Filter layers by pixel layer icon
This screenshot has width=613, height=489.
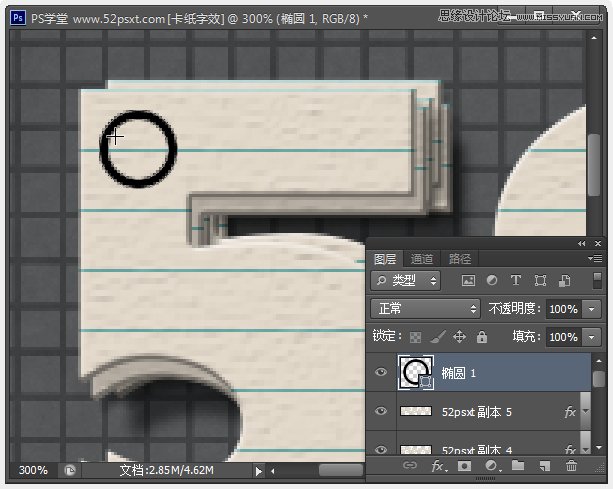468,280
